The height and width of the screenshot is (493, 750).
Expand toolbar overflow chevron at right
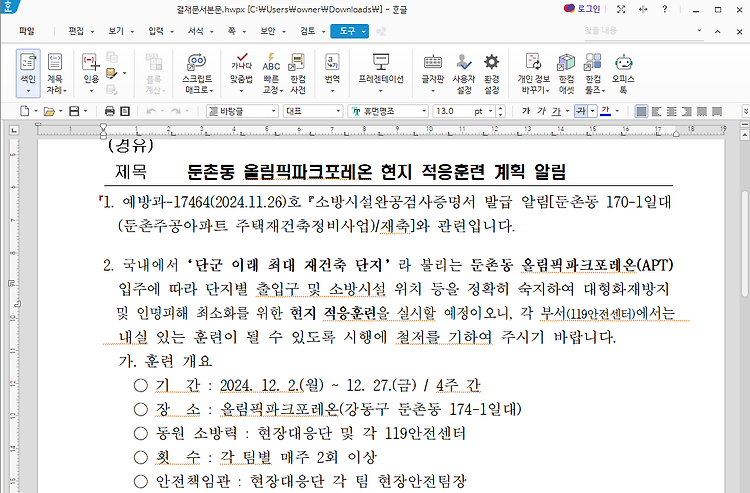[x=745, y=111]
